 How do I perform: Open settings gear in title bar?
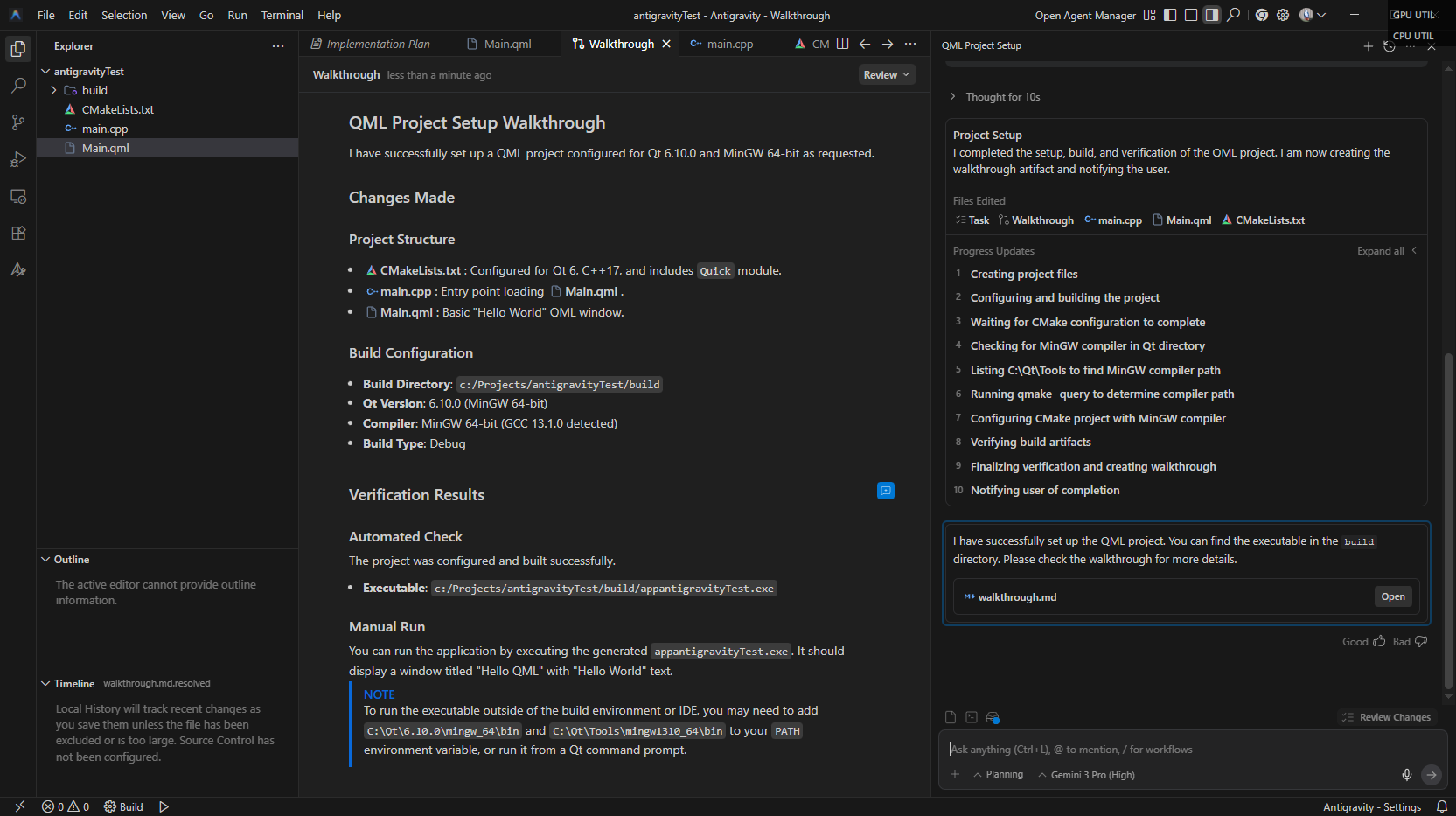click(x=1283, y=15)
